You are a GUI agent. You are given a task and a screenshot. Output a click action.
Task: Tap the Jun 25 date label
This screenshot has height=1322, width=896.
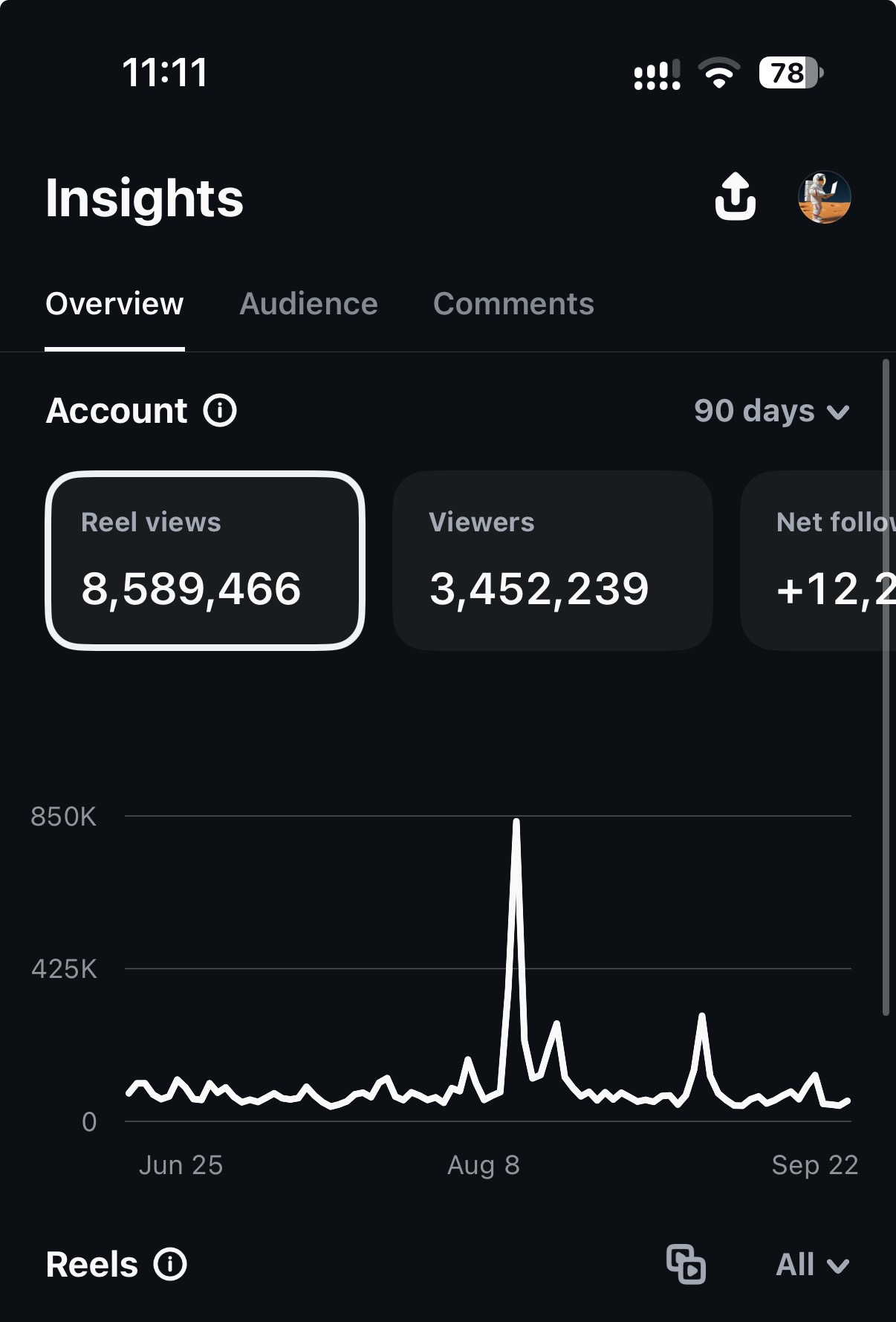[x=181, y=1165]
